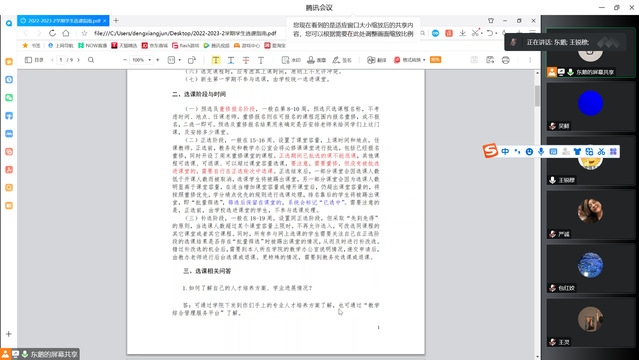Start Sogou voice input microphone
Screen dimensions: 639x360
[541, 152]
